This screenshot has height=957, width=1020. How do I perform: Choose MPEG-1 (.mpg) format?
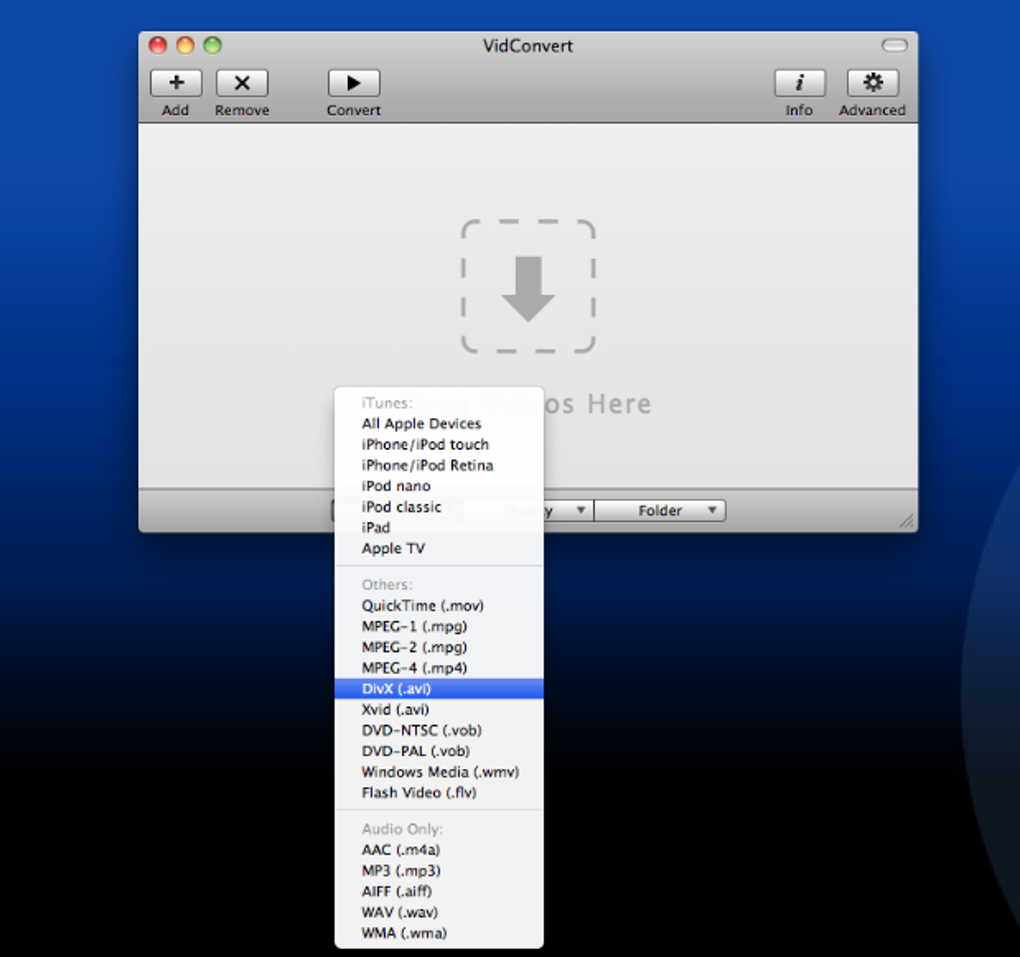[439, 627]
